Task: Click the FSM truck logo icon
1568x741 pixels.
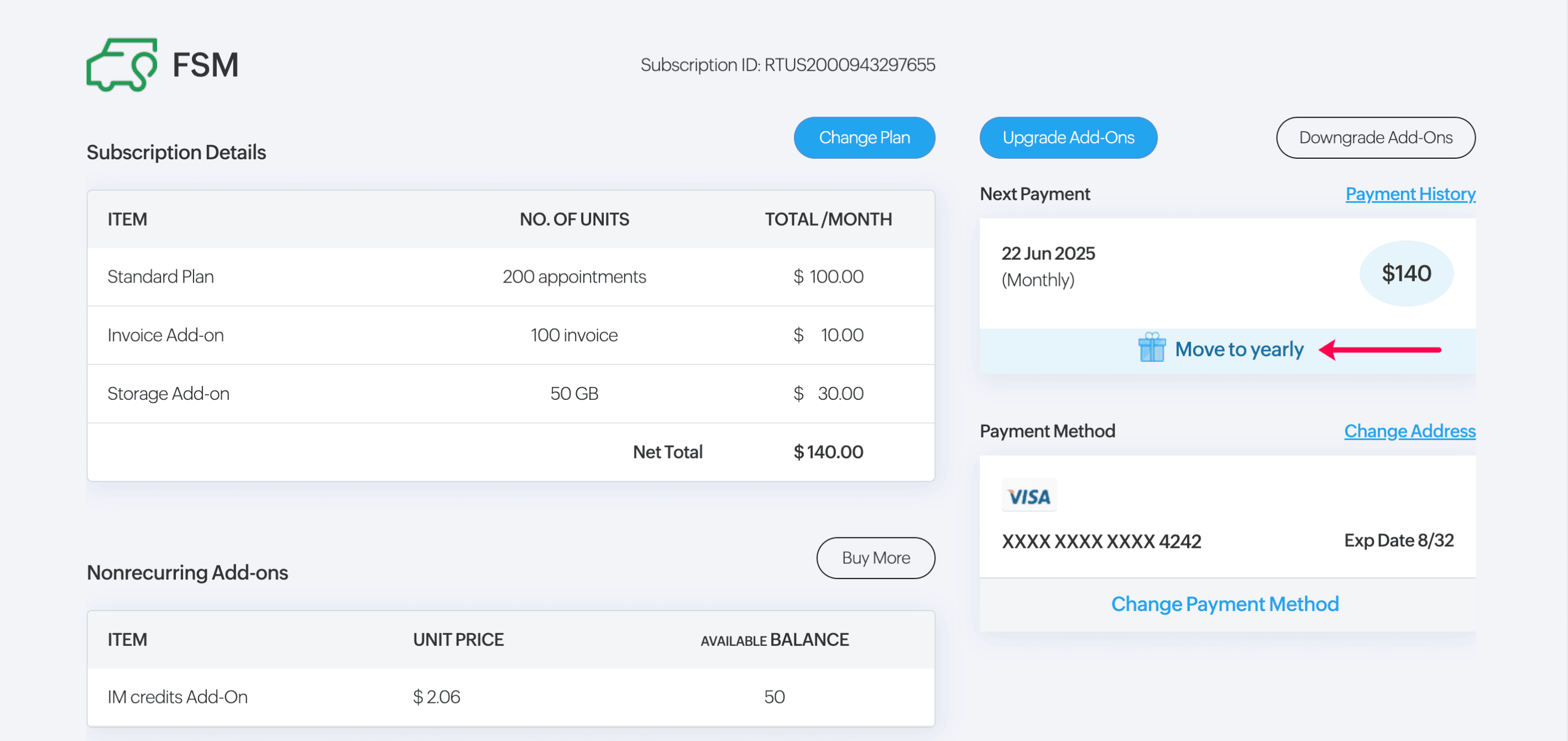Action: coord(121,65)
